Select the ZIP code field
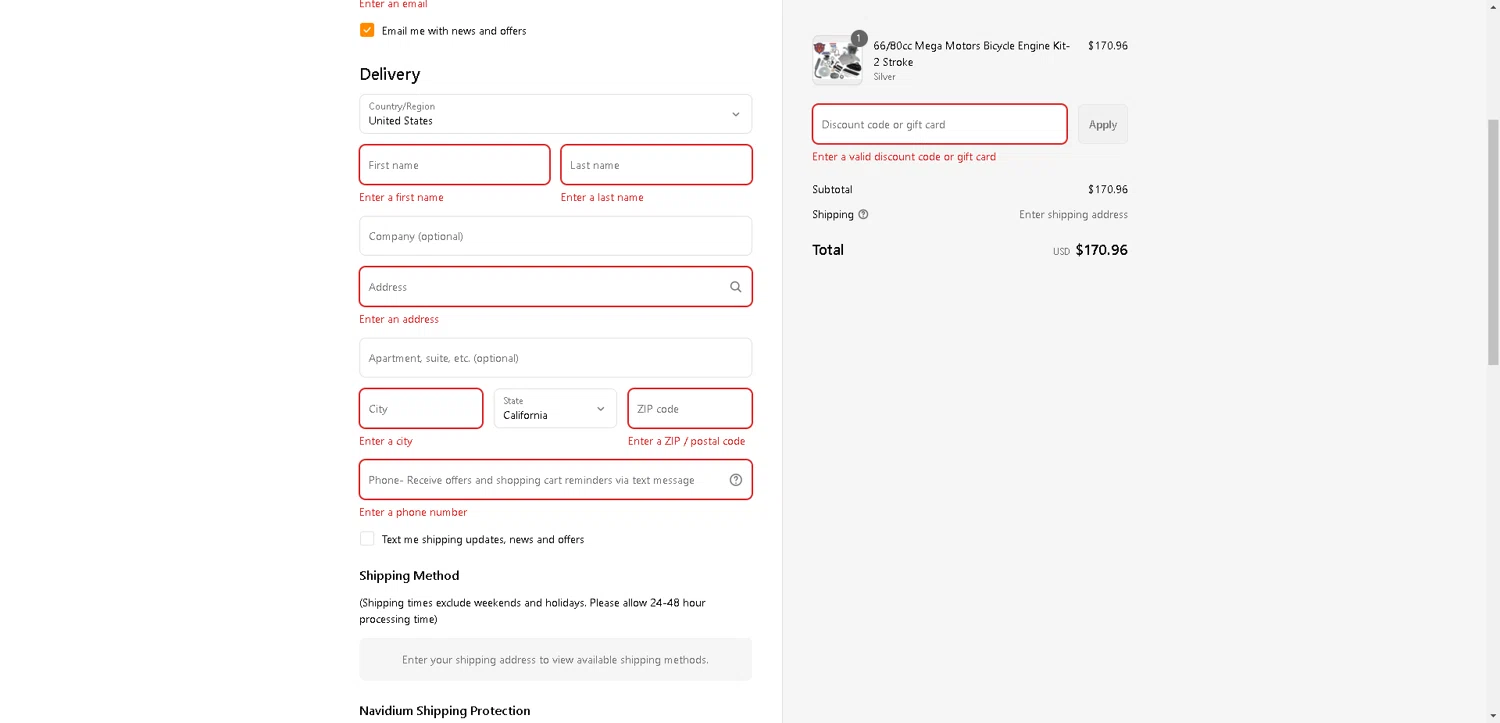This screenshot has height=723, width=1500. [689, 409]
